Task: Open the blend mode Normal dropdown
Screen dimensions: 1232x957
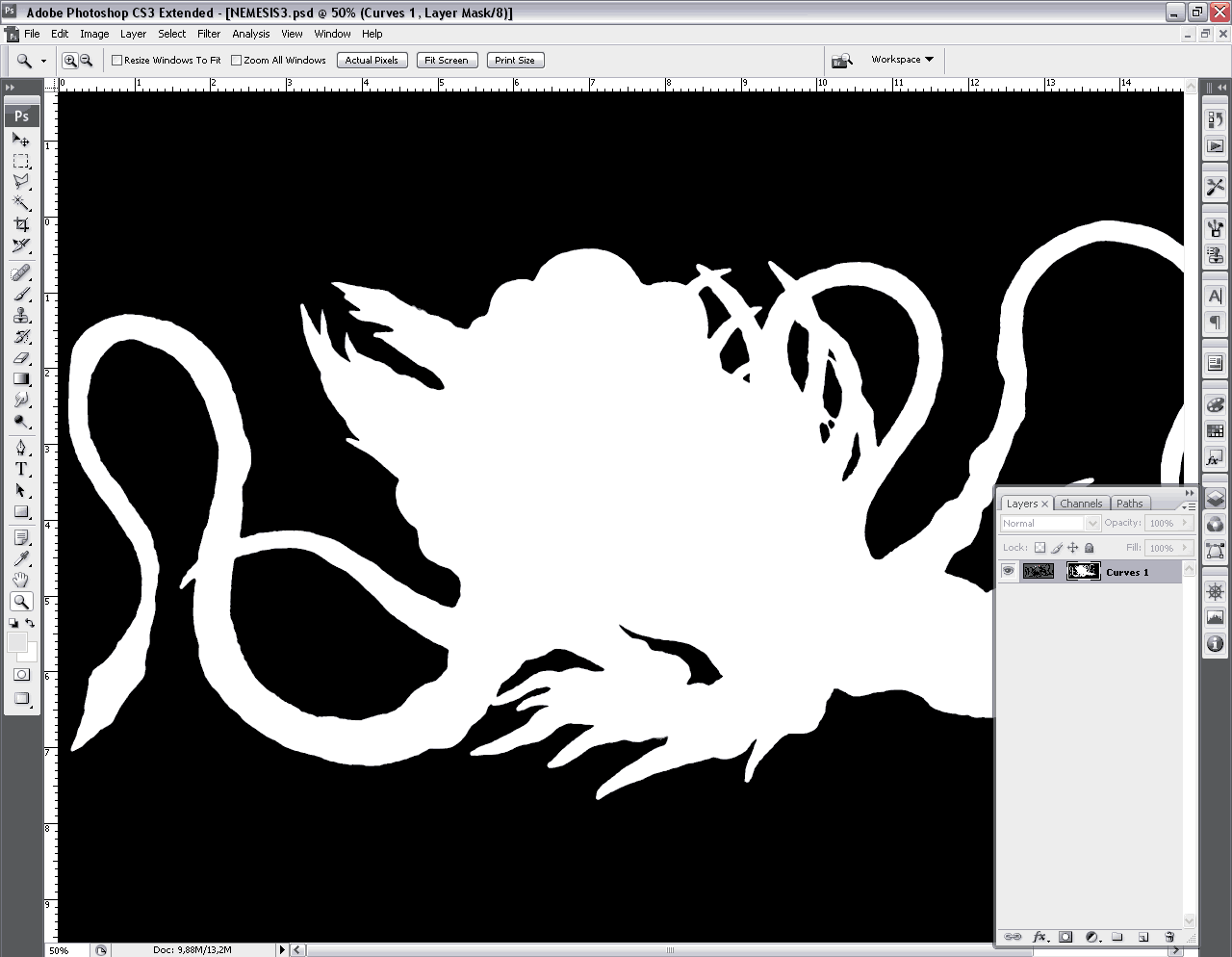Action: click(1050, 524)
